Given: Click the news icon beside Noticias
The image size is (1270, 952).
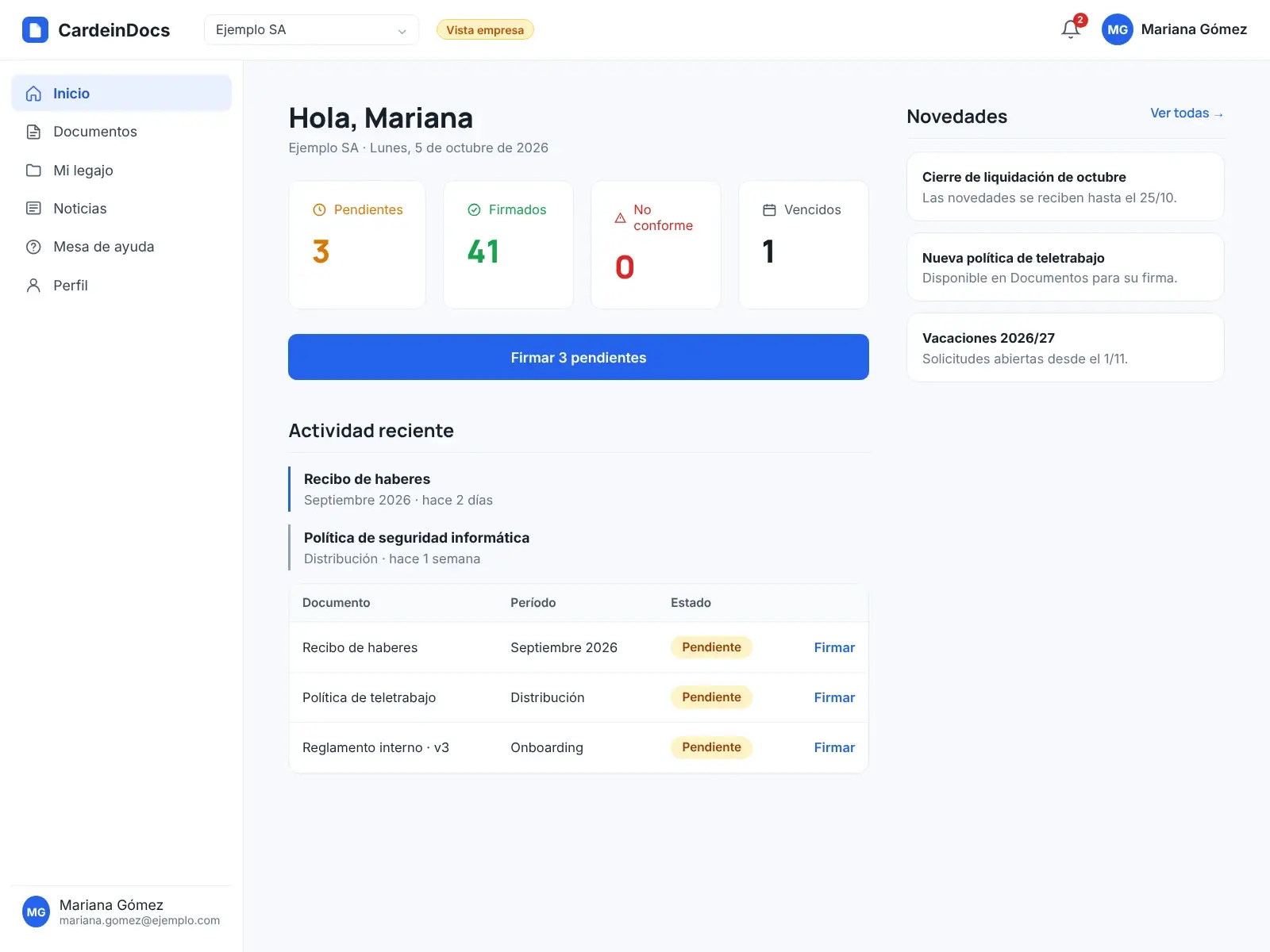Looking at the screenshot, I should tap(33, 209).
